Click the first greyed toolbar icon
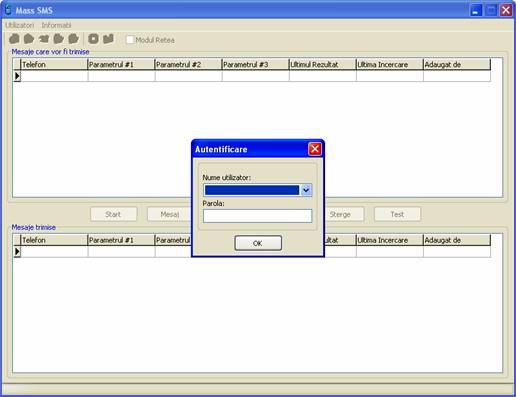The height and width of the screenshot is (397, 516). point(14,39)
